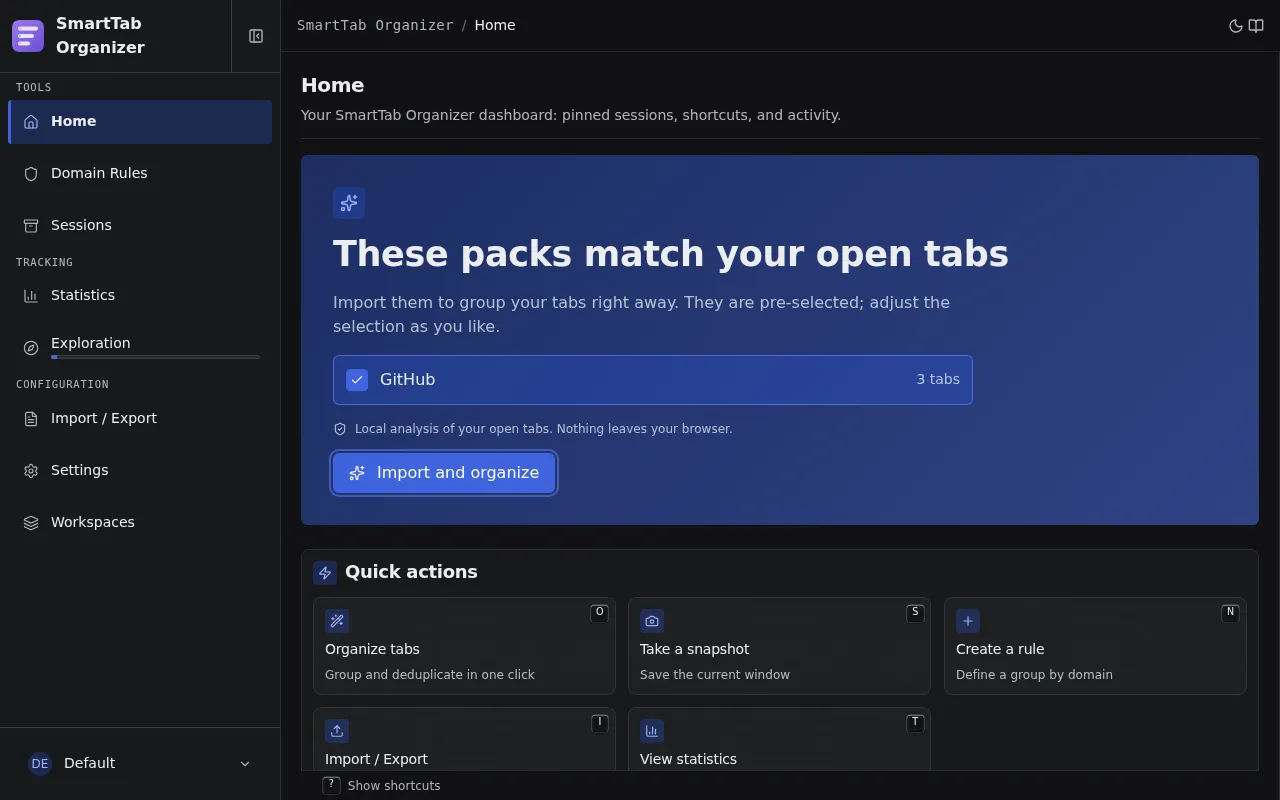Click the chart icon on View statistics card
Screen dimensions: 1280x800
(652, 731)
